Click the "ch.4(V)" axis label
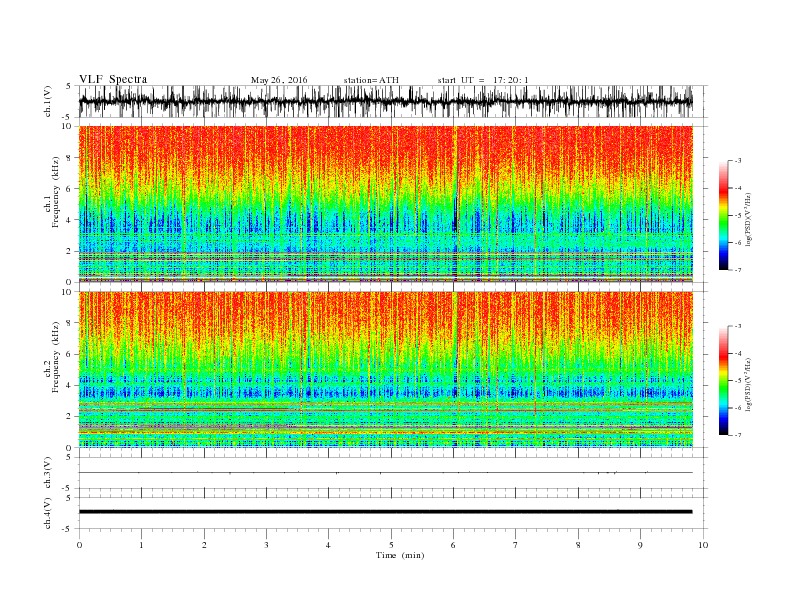 (48, 513)
